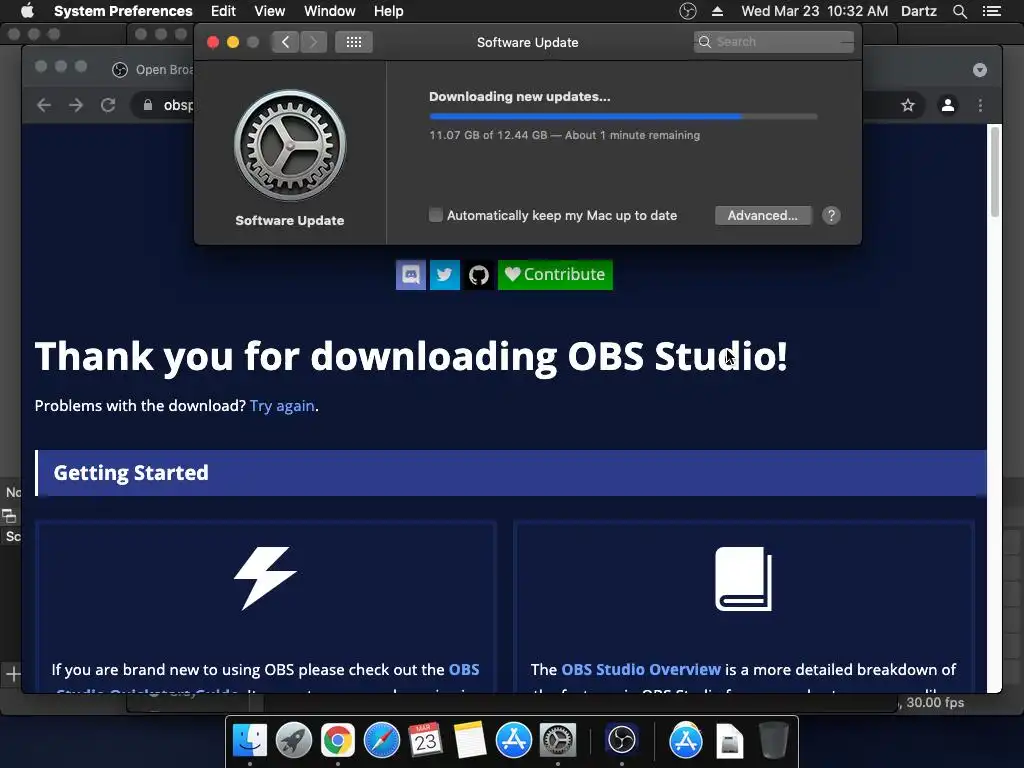Screen dimensions: 1024x768
Task: Reload the page in Chrome
Action: (108, 105)
